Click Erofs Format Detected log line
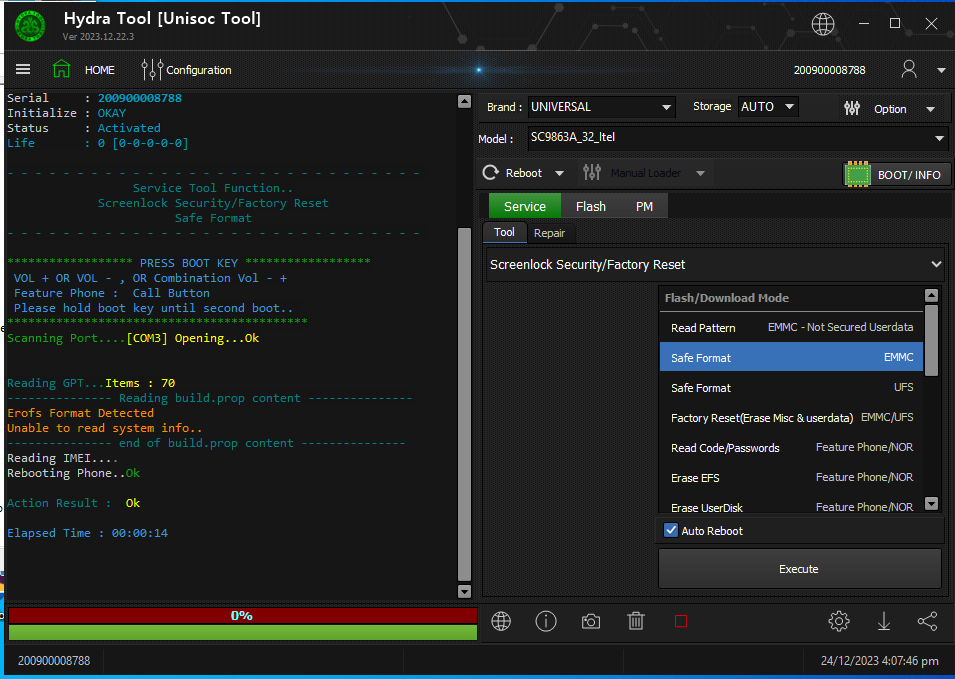Image resolution: width=955 pixels, height=679 pixels. click(x=80, y=413)
